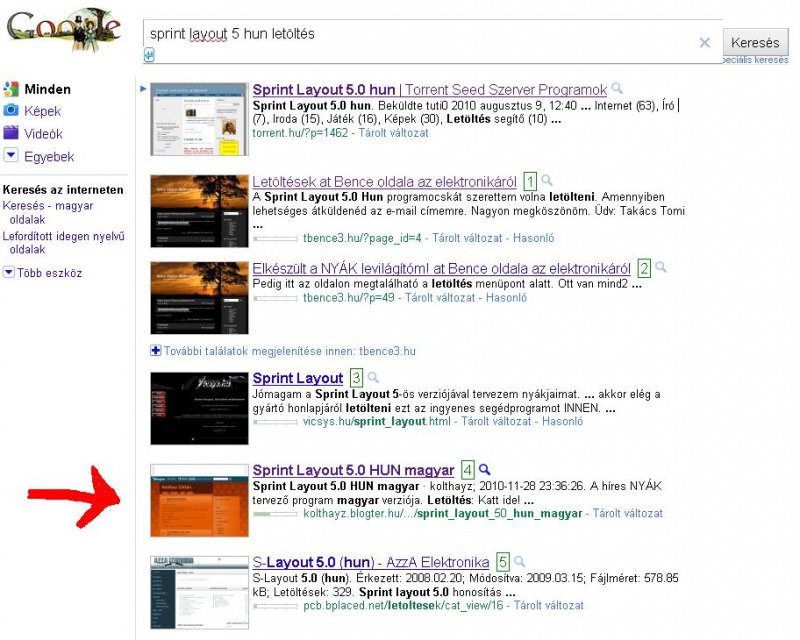Select the Minden search category

(x=47, y=89)
